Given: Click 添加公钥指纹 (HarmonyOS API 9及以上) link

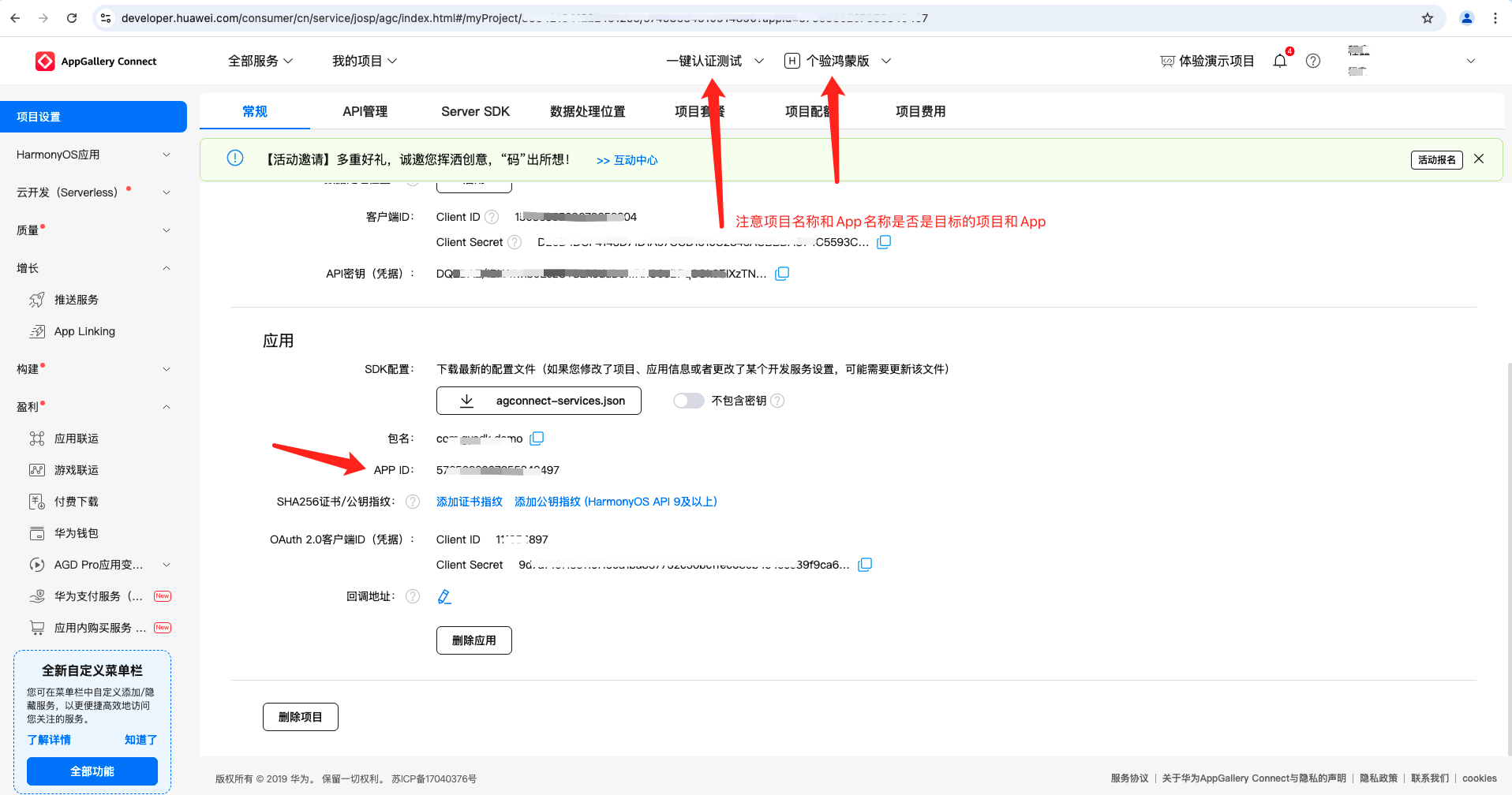Looking at the screenshot, I should [616, 502].
